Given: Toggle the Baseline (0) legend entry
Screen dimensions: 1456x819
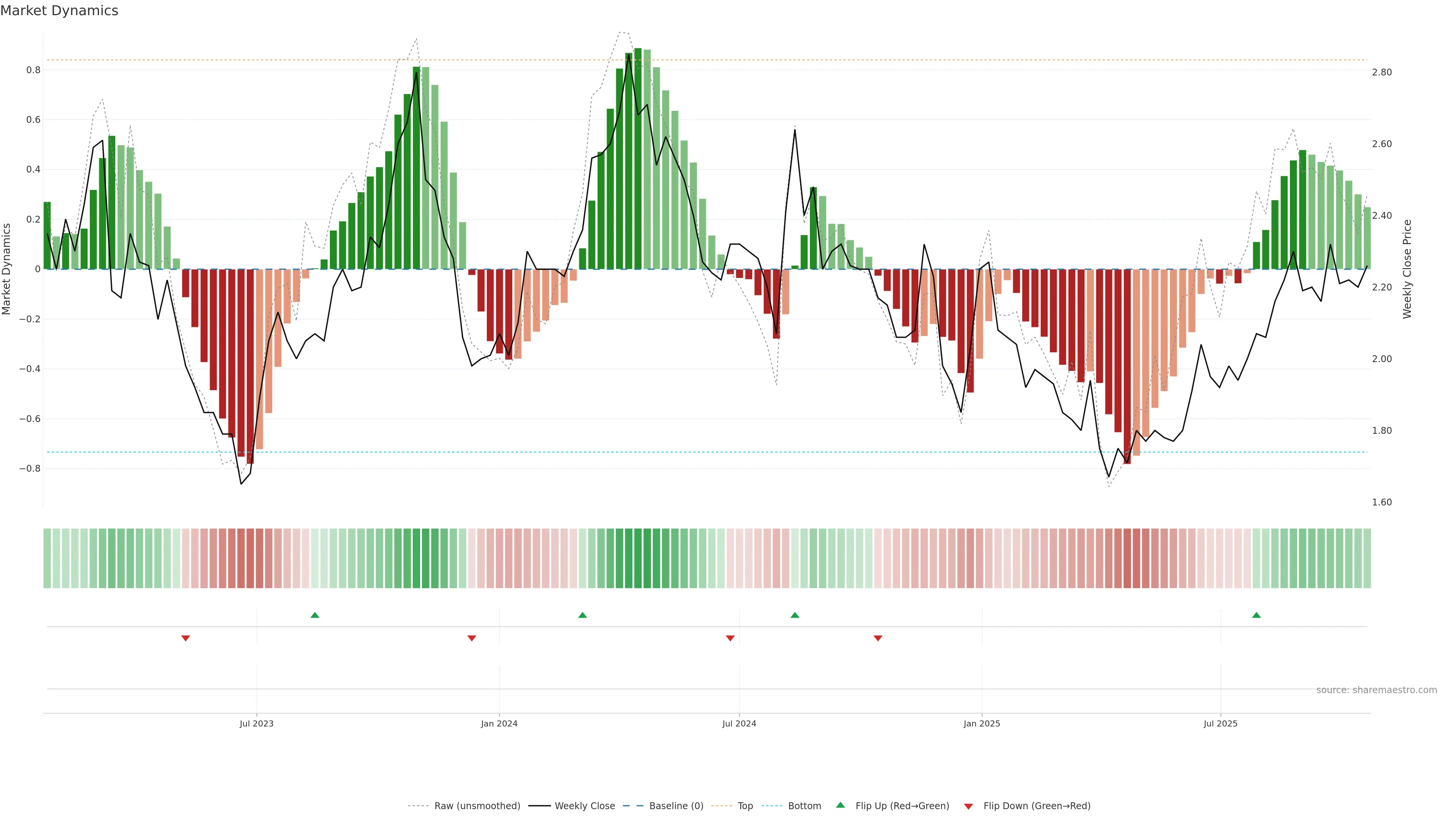Looking at the screenshot, I should [676, 806].
